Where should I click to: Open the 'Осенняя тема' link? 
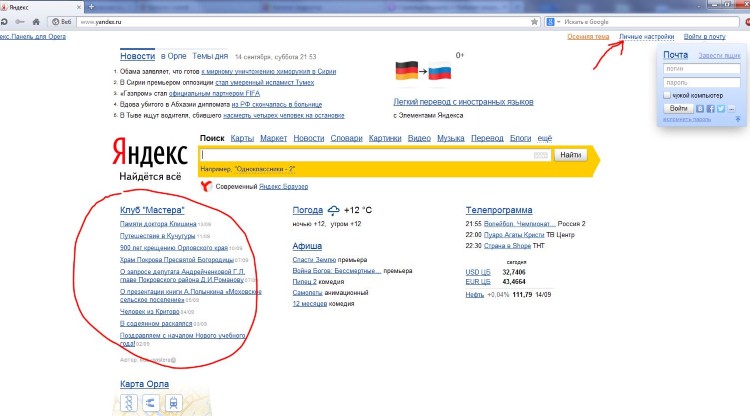pyautogui.click(x=588, y=37)
